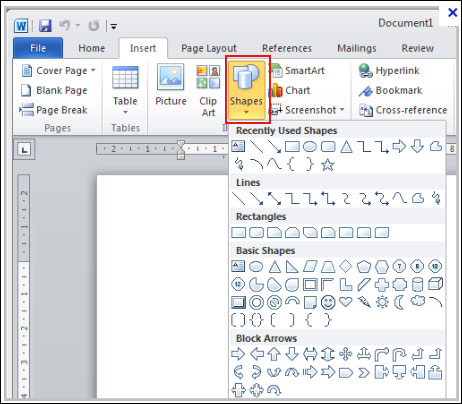Click the Save icon in quick access toolbar

coord(45,25)
